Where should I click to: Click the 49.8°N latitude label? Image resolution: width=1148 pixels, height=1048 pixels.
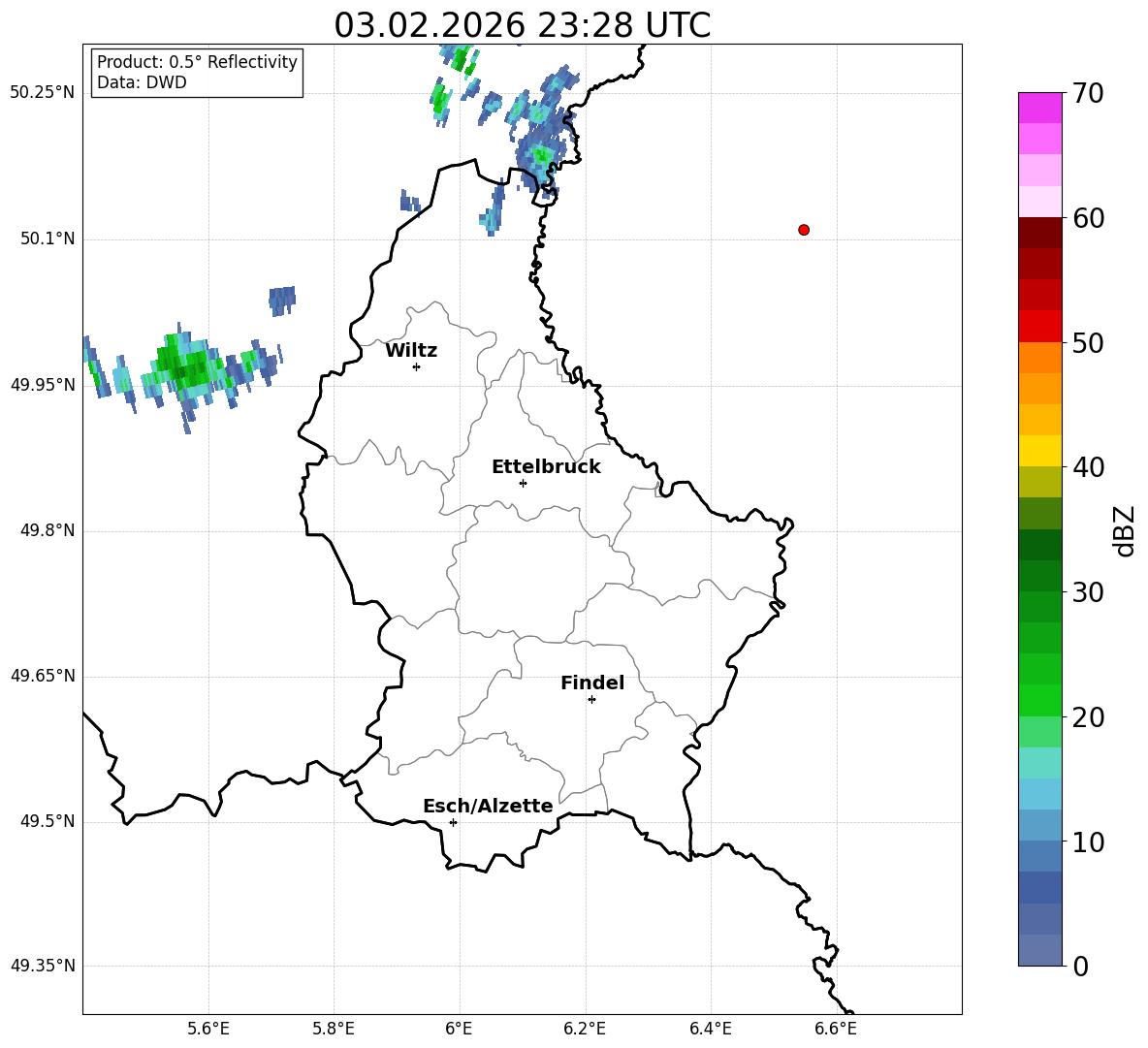[48, 530]
